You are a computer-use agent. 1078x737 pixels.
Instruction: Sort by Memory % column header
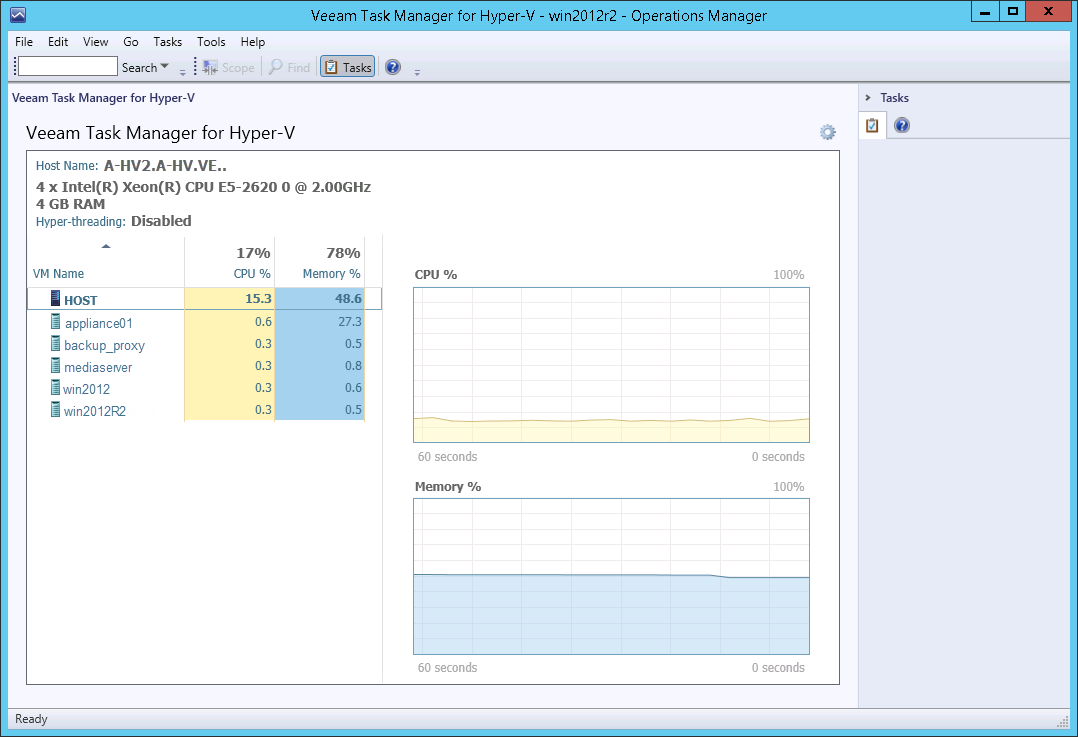331,274
